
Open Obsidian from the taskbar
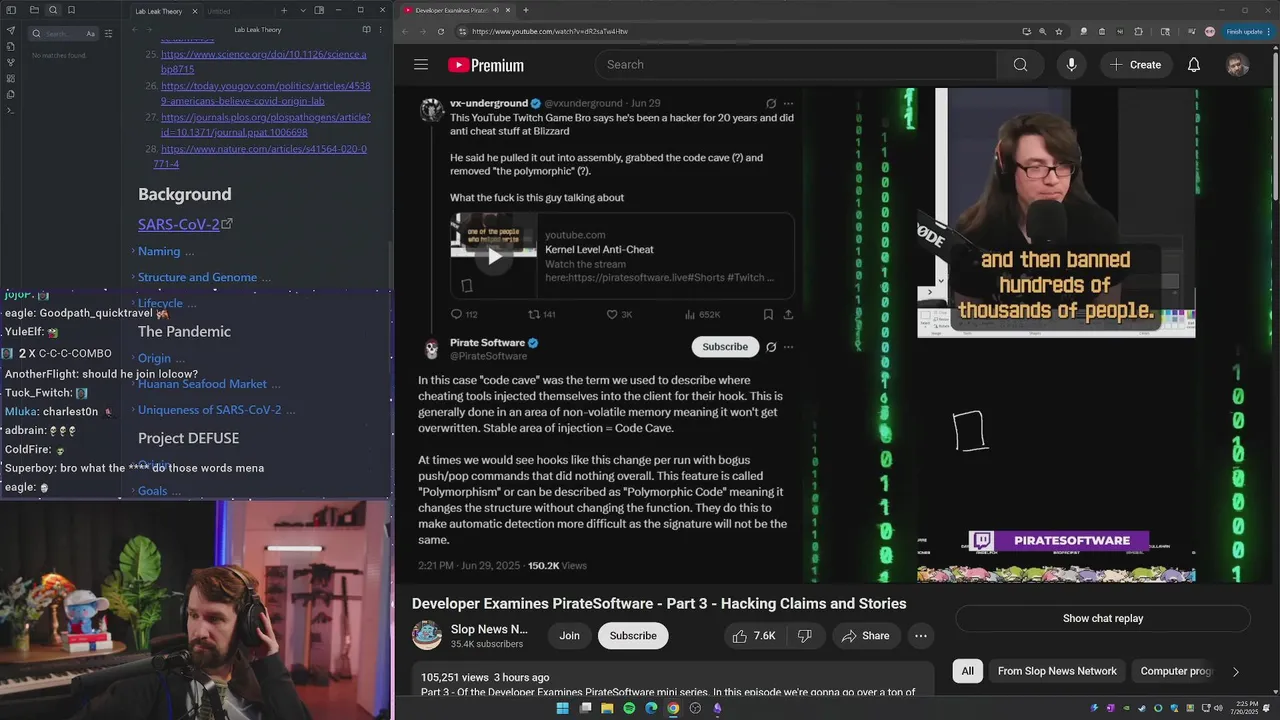[x=717, y=708]
